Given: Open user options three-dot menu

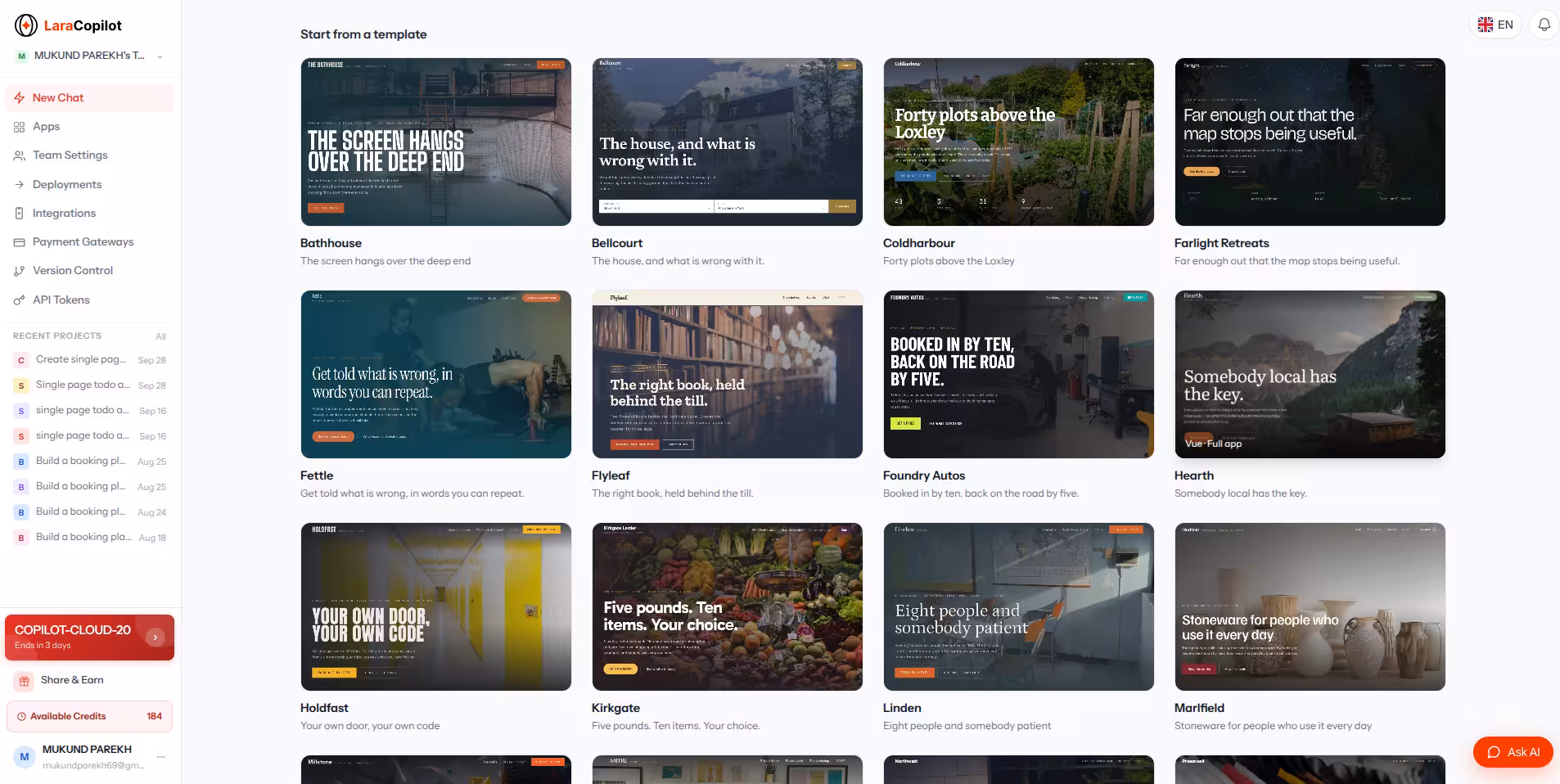Looking at the screenshot, I should click(x=161, y=757).
